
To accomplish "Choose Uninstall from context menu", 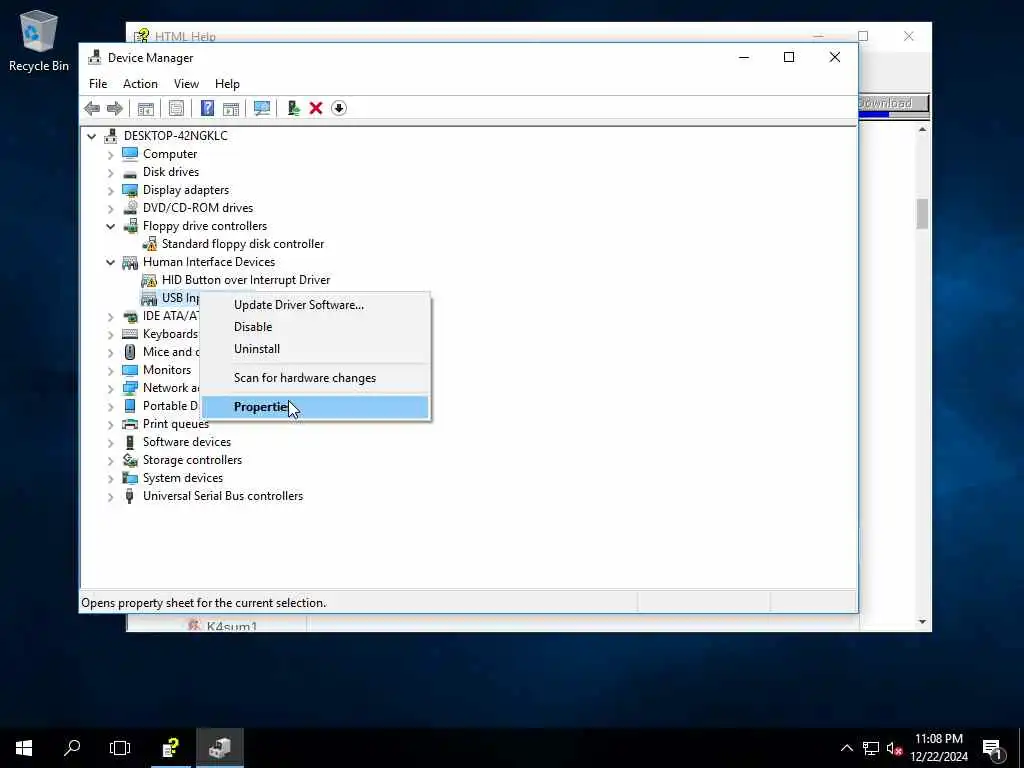I will tap(315, 349).
